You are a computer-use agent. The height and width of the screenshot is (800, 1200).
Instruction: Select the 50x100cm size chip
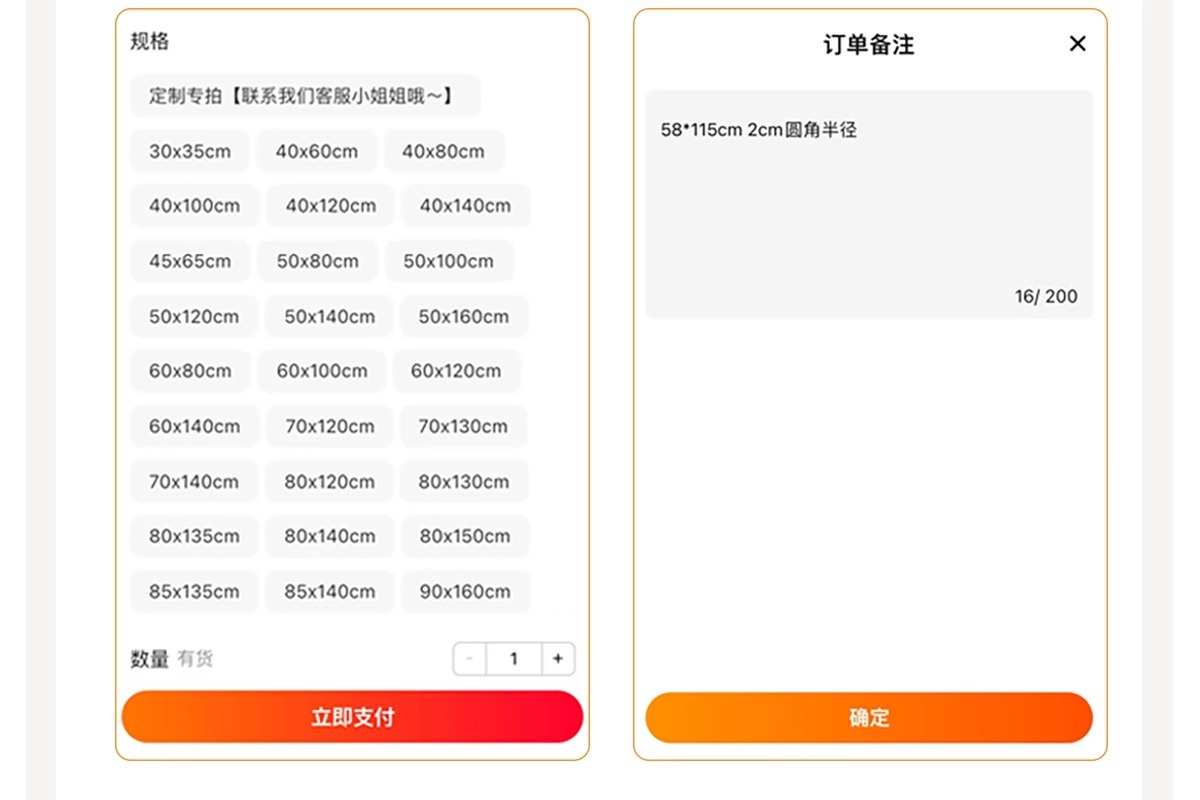coord(449,261)
